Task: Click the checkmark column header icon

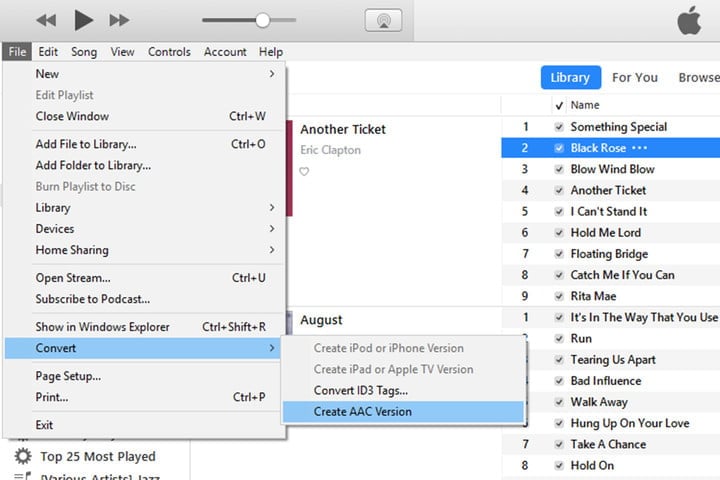Action: [x=559, y=106]
